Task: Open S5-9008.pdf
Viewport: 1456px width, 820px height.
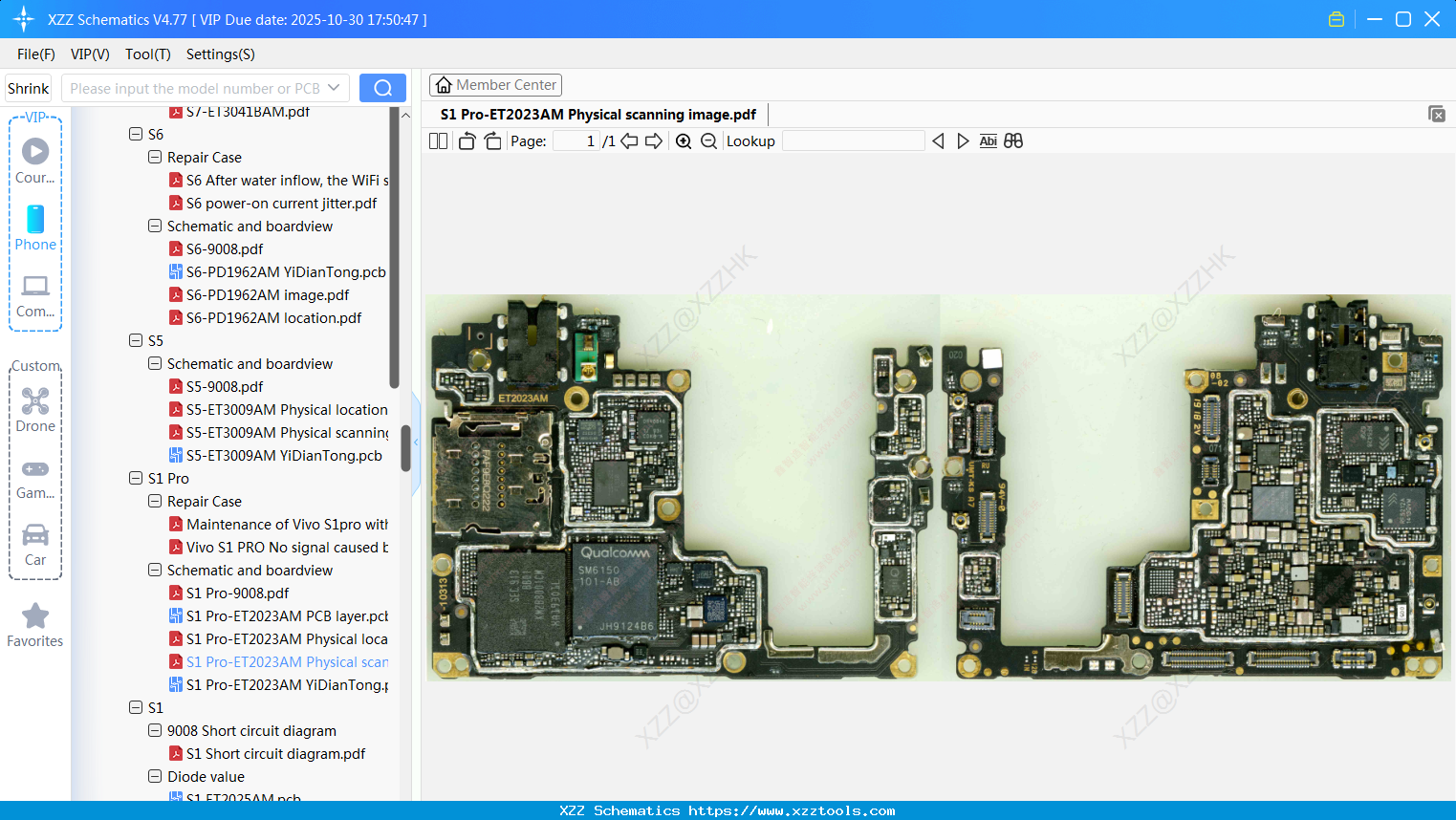Action: click(224, 387)
